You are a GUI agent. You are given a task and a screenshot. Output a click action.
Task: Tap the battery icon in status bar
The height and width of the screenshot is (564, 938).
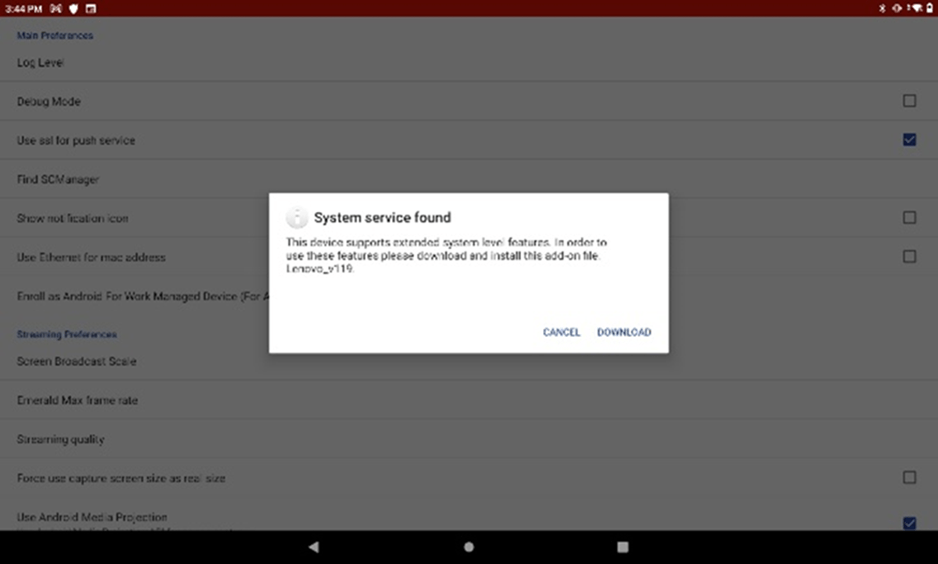coord(928,8)
